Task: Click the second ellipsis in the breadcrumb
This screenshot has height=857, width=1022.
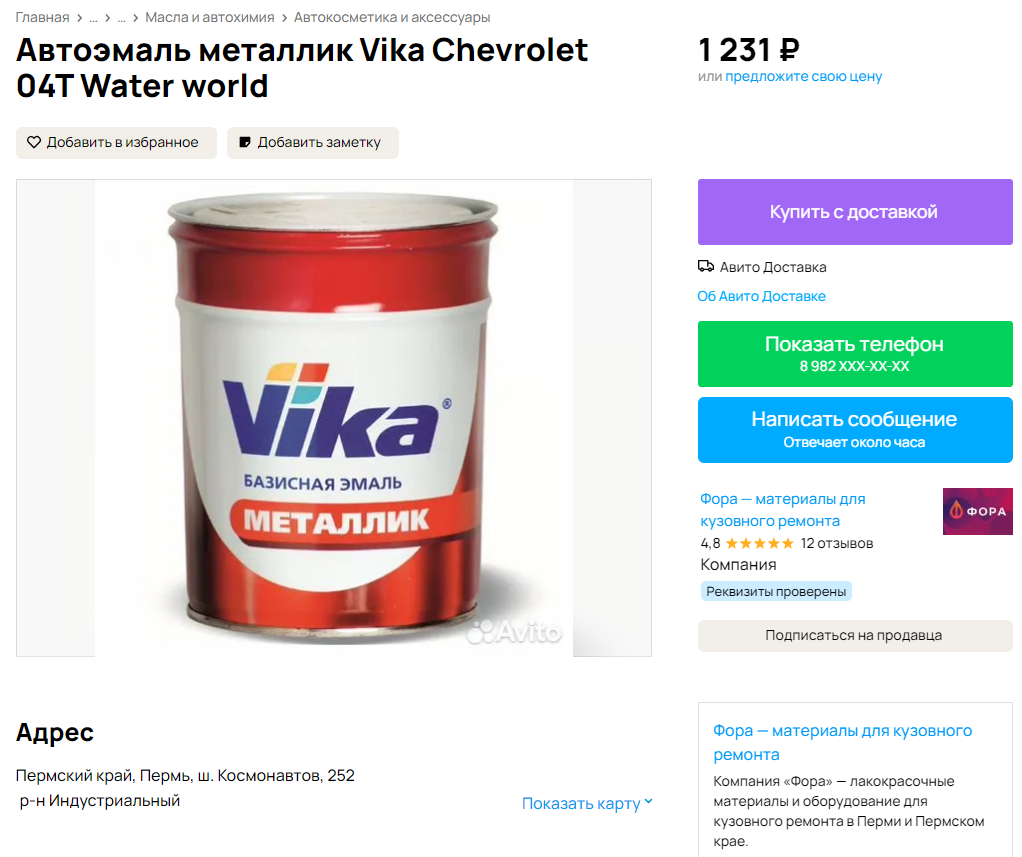Action: 121,18
